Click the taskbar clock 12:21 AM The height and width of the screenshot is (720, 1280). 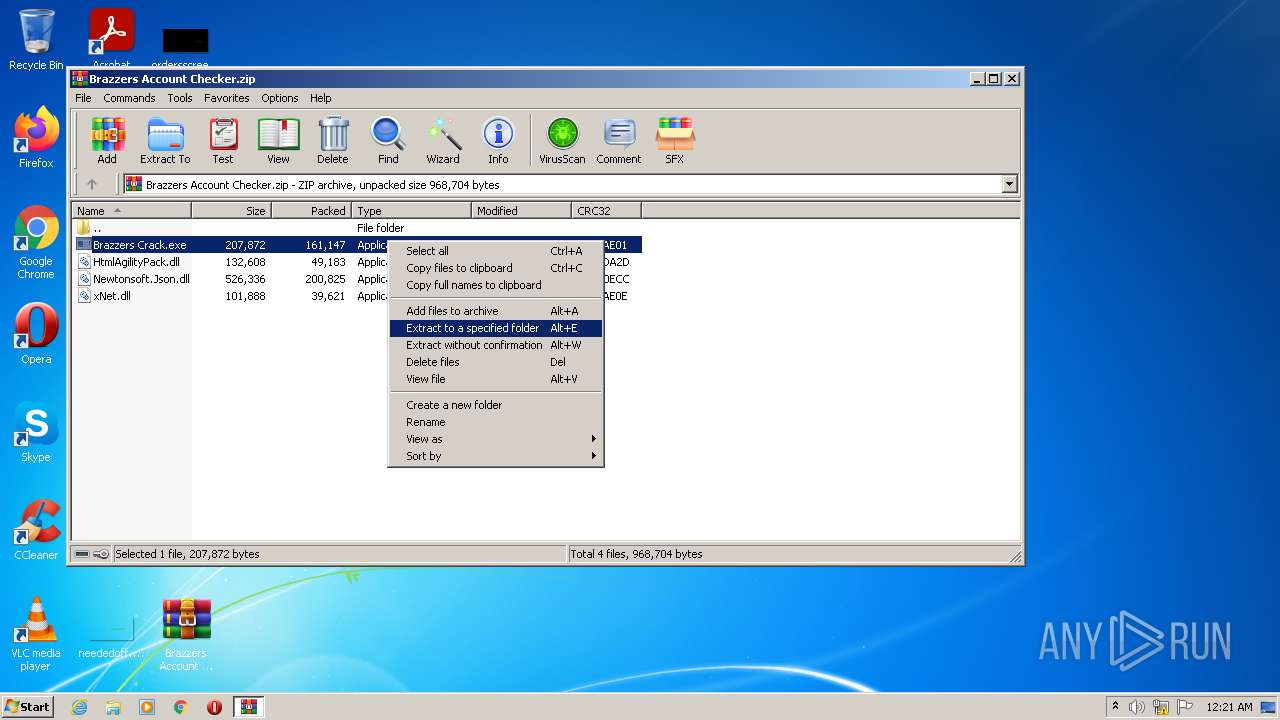tap(1229, 707)
